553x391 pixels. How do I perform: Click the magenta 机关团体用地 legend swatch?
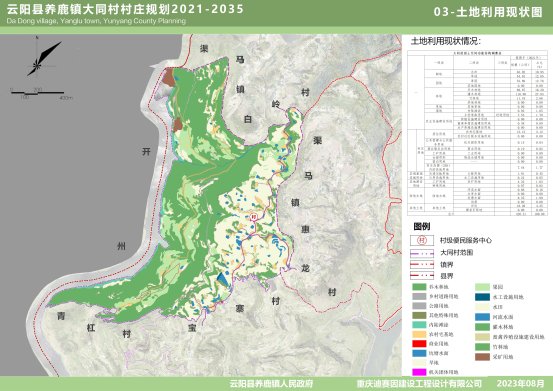click(419, 372)
